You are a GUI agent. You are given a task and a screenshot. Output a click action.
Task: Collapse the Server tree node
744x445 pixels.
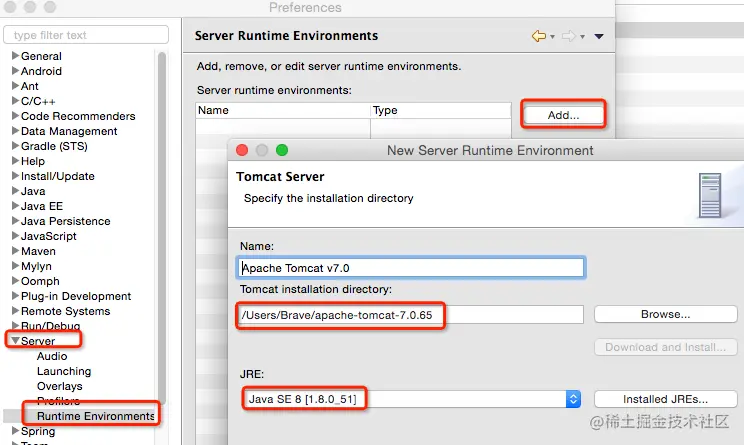15,341
